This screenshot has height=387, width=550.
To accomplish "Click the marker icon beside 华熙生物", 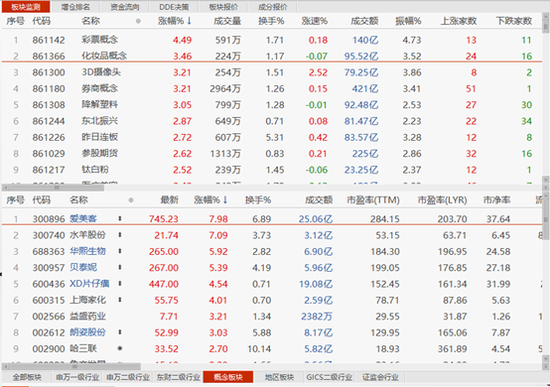I will 120,251.
